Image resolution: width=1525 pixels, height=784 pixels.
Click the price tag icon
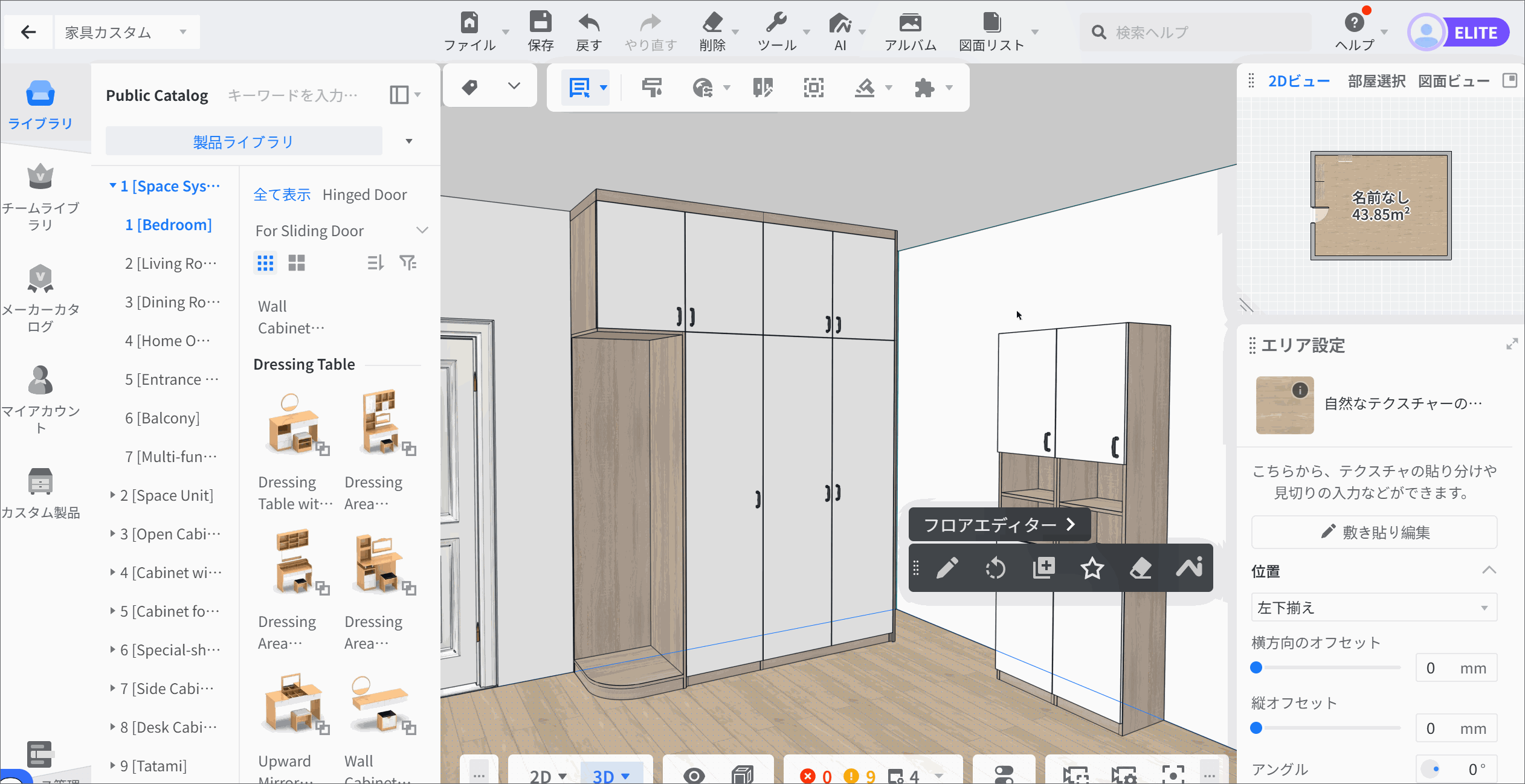469,87
